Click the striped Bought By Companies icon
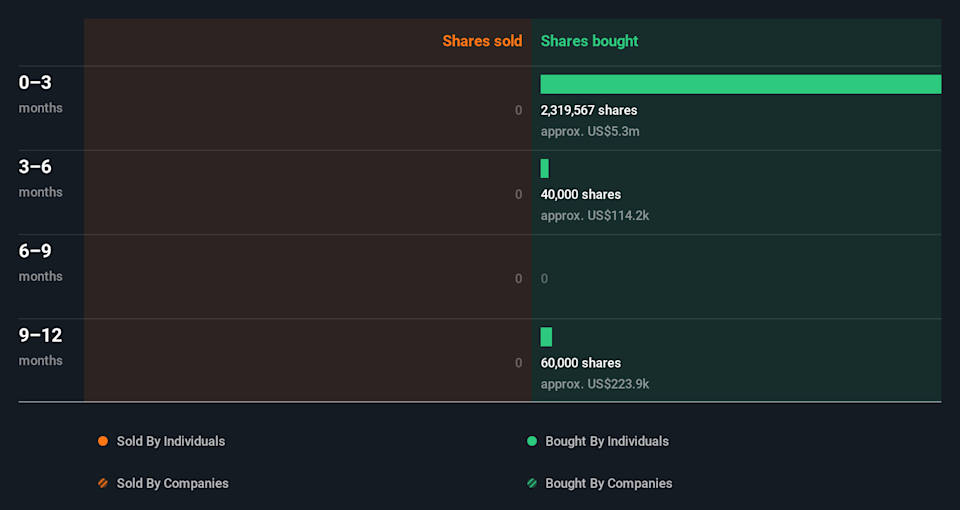 tap(532, 483)
